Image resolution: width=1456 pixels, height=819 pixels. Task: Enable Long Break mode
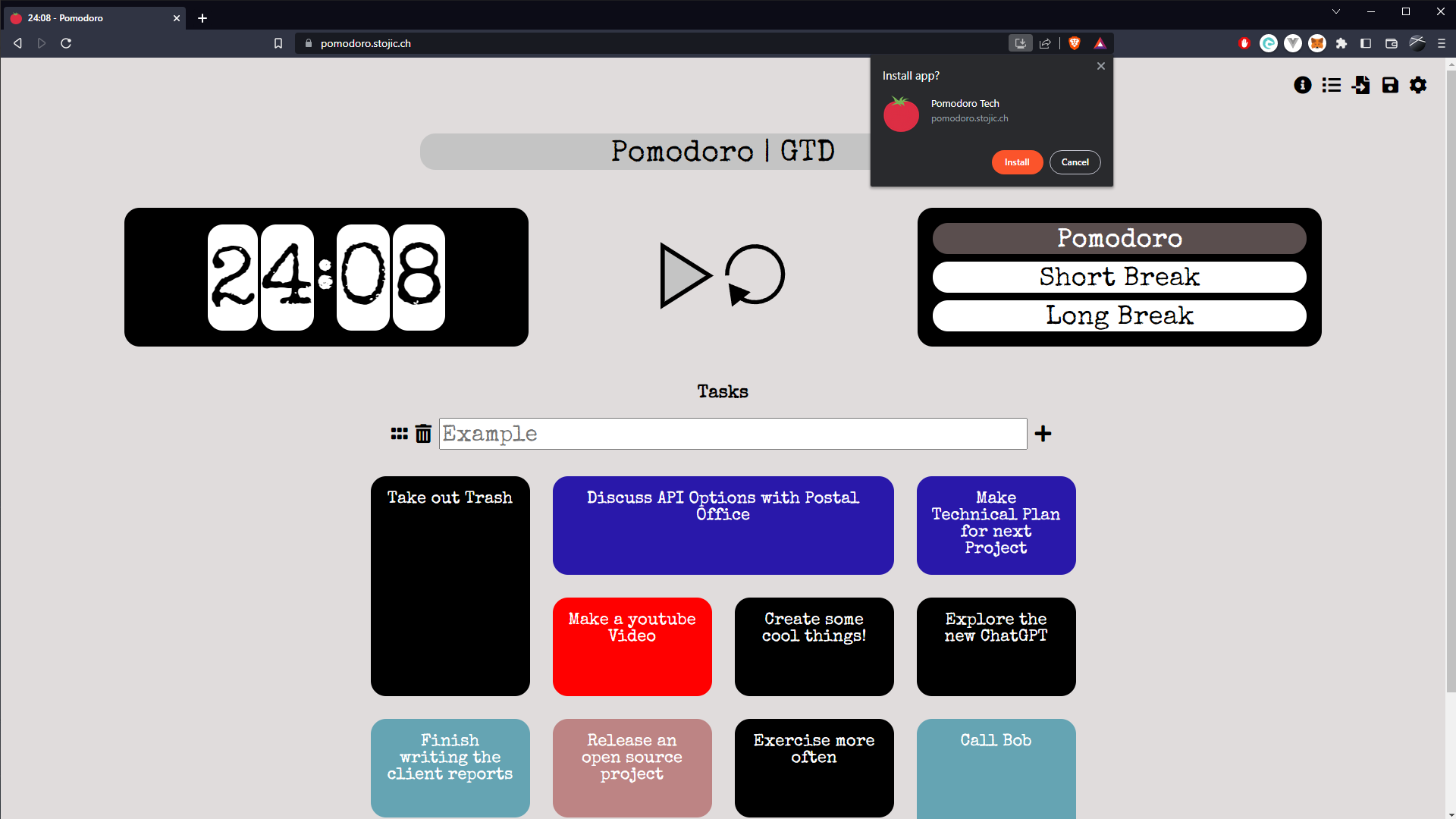coord(1119,315)
